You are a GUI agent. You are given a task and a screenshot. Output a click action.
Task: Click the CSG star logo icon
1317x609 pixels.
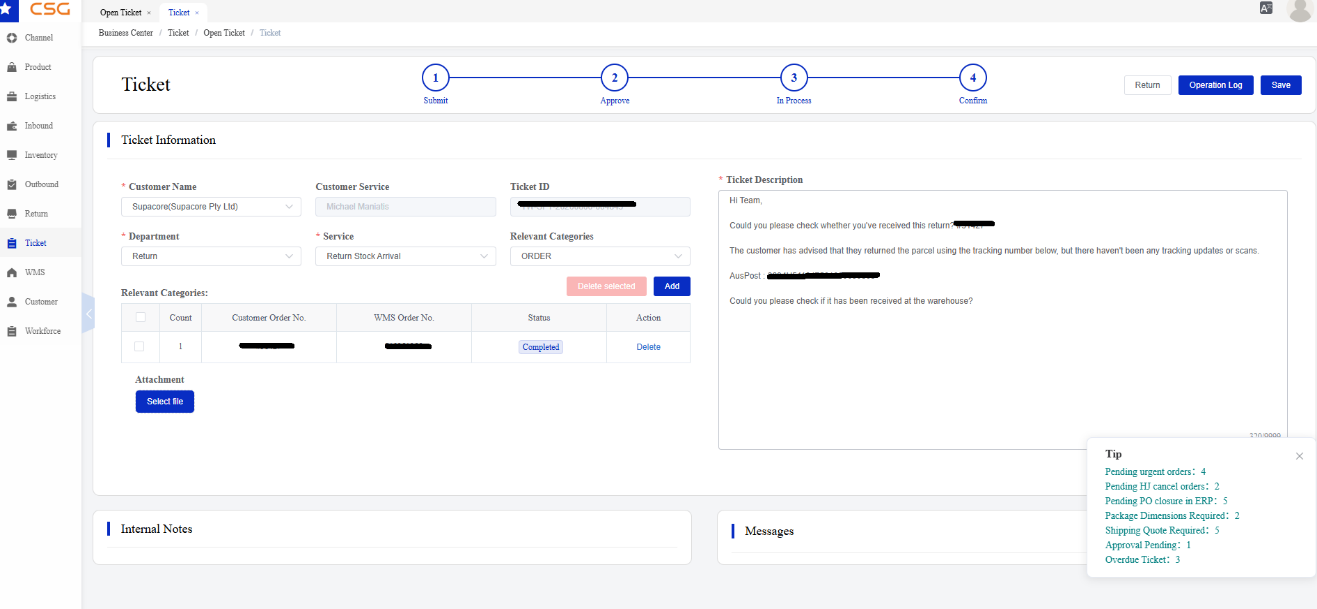(x=5, y=8)
